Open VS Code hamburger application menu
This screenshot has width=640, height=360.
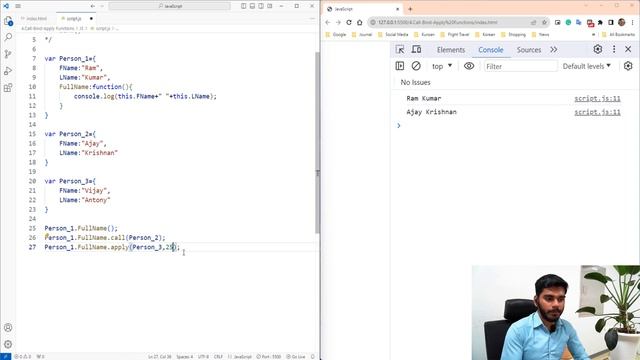(18, 6)
